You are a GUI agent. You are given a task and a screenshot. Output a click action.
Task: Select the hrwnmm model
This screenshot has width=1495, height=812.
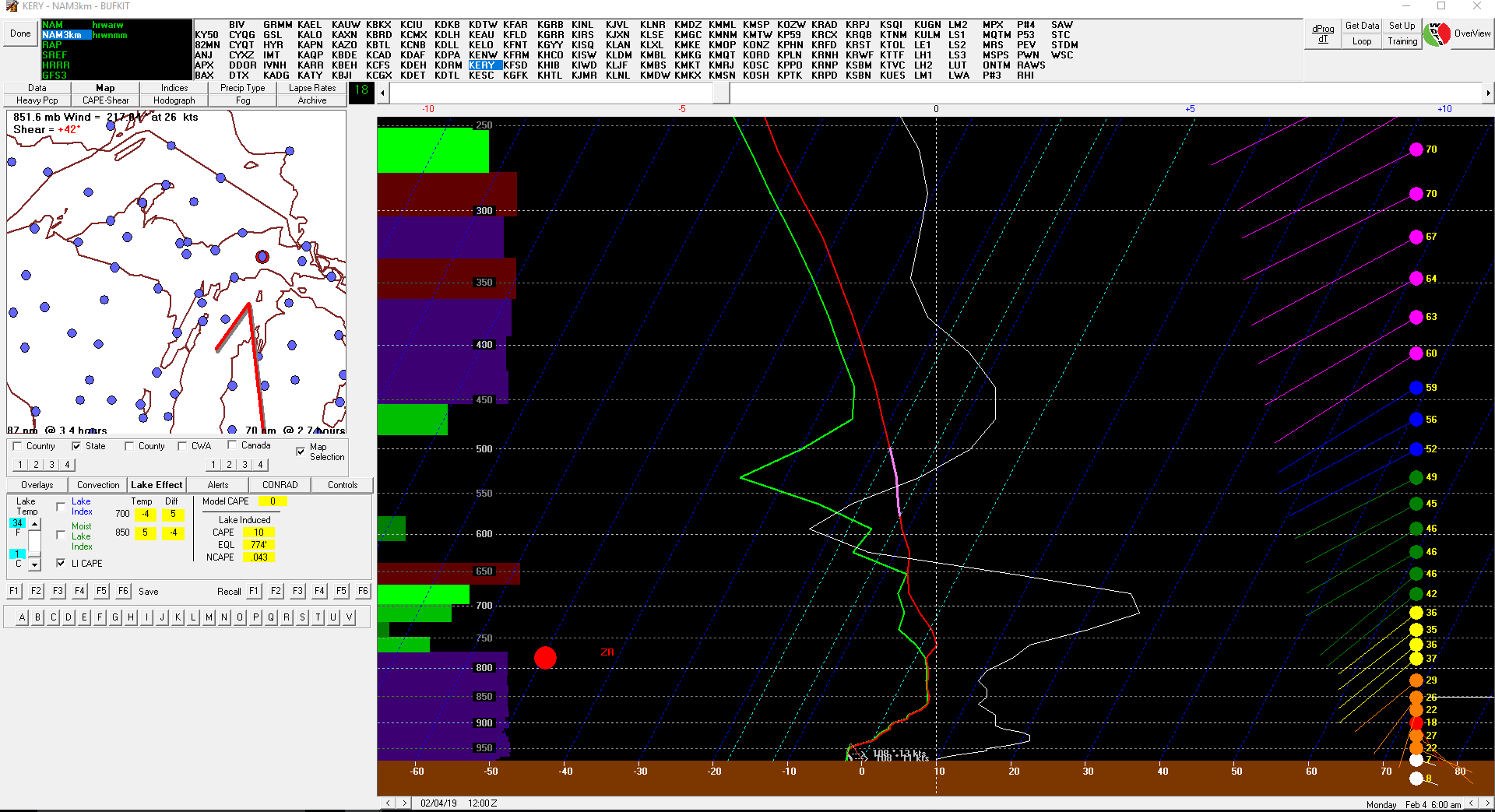click(110, 35)
